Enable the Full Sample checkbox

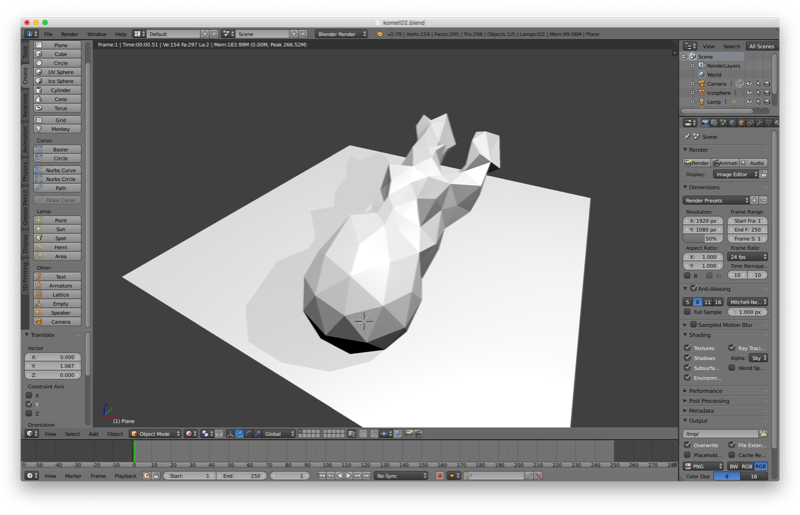coord(688,311)
